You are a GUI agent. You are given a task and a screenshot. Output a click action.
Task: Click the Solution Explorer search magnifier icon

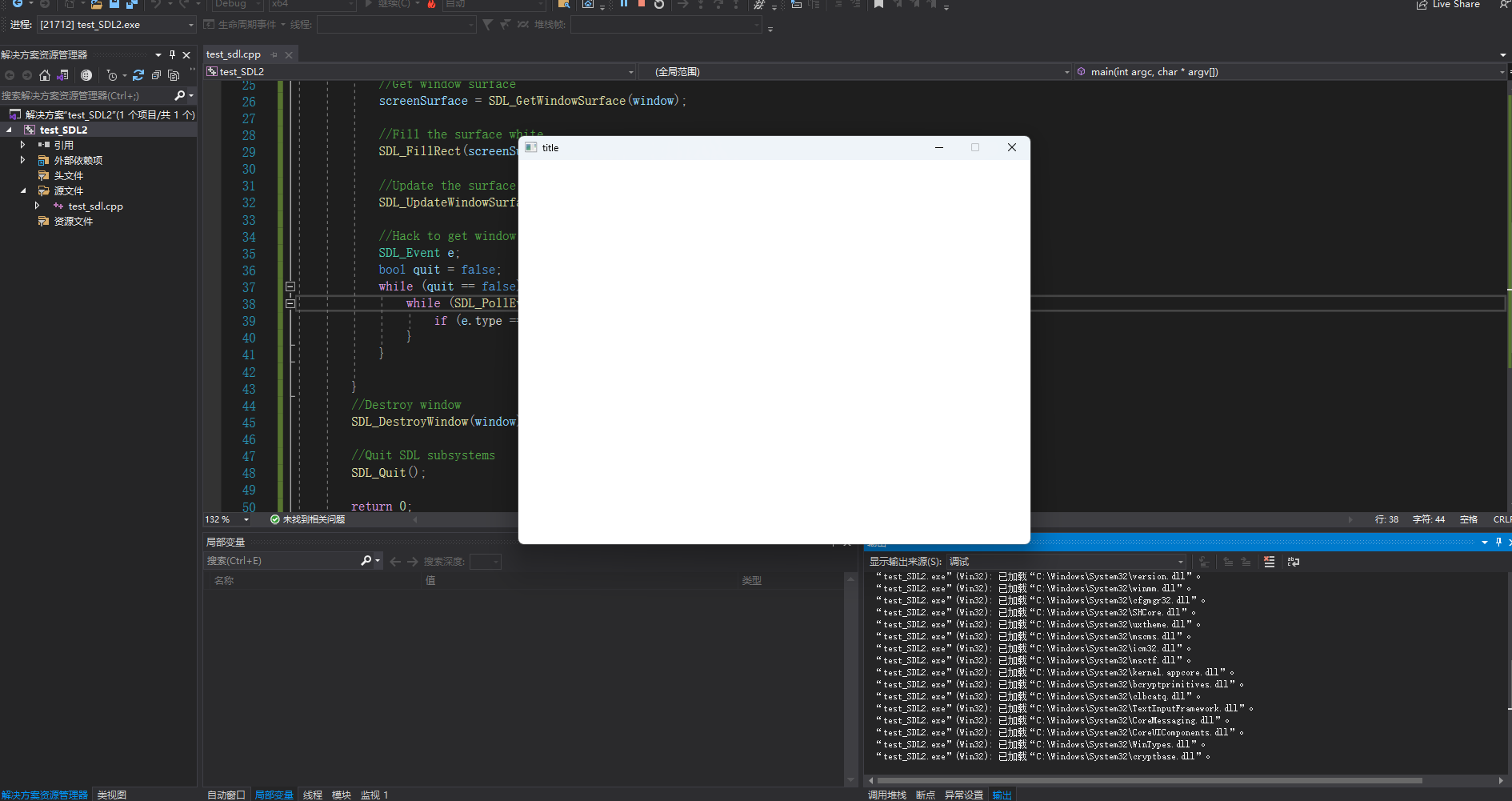[x=180, y=95]
